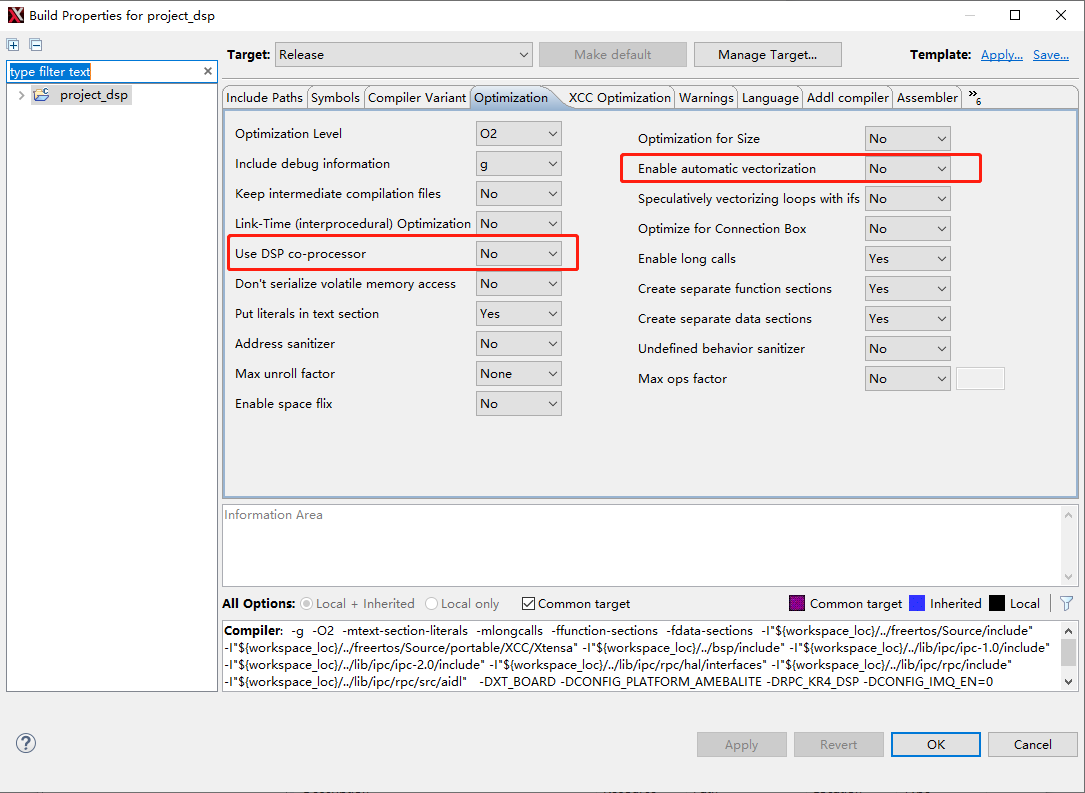Open the Enable automatic vectorization dropdown
Viewport: 1085px width, 793px height.
907,169
